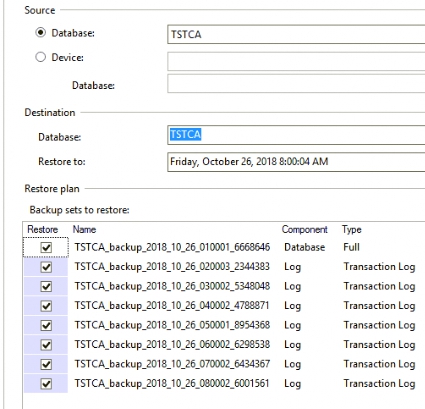Viewport: 425px width, 409px height.
Task: Click the Type column header
Action: coord(352,229)
